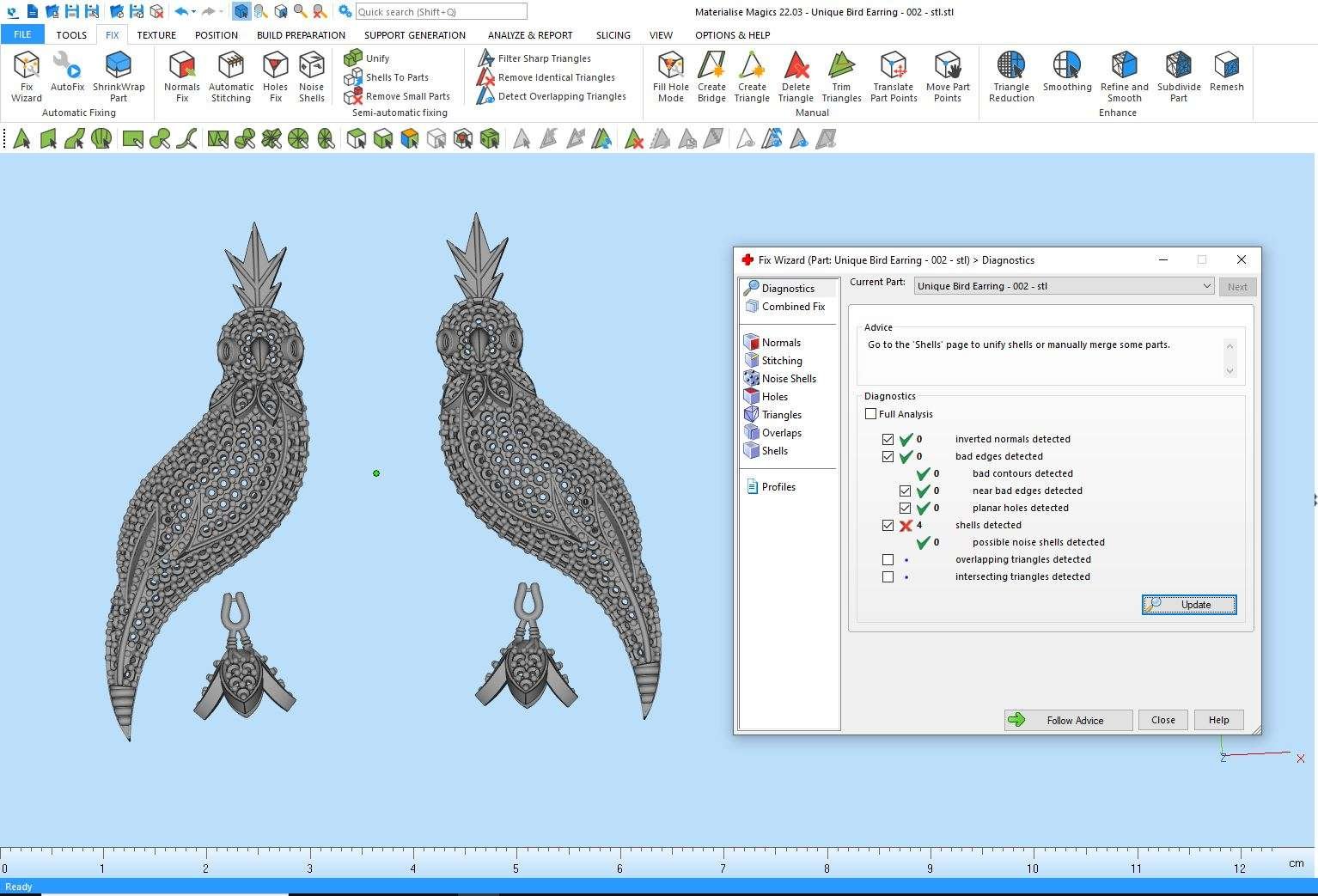Image resolution: width=1318 pixels, height=896 pixels.
Task: Start Automatic Stitching
Action: coord(230,76)
